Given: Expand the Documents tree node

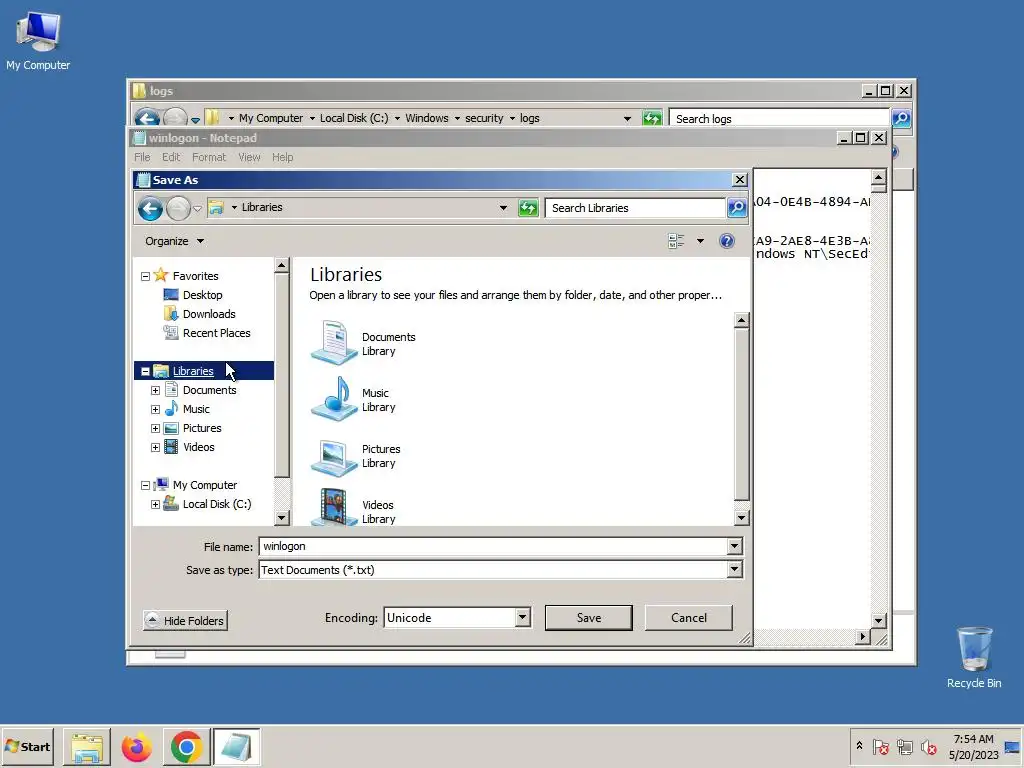Looking at the screenshot, I should pyautogui.click(x=155, y=391).
